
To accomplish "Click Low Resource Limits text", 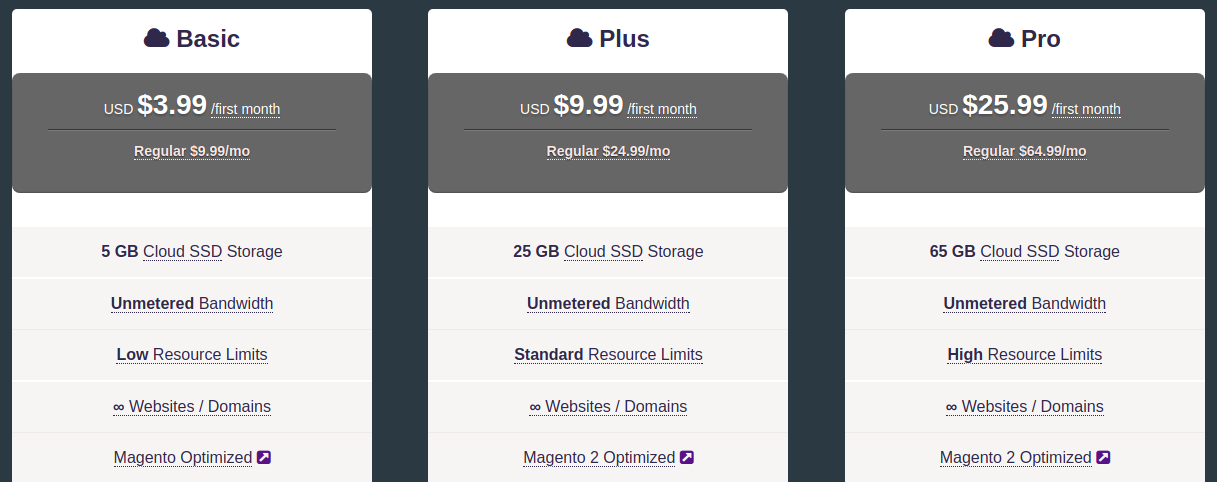I will pos(192,355).
